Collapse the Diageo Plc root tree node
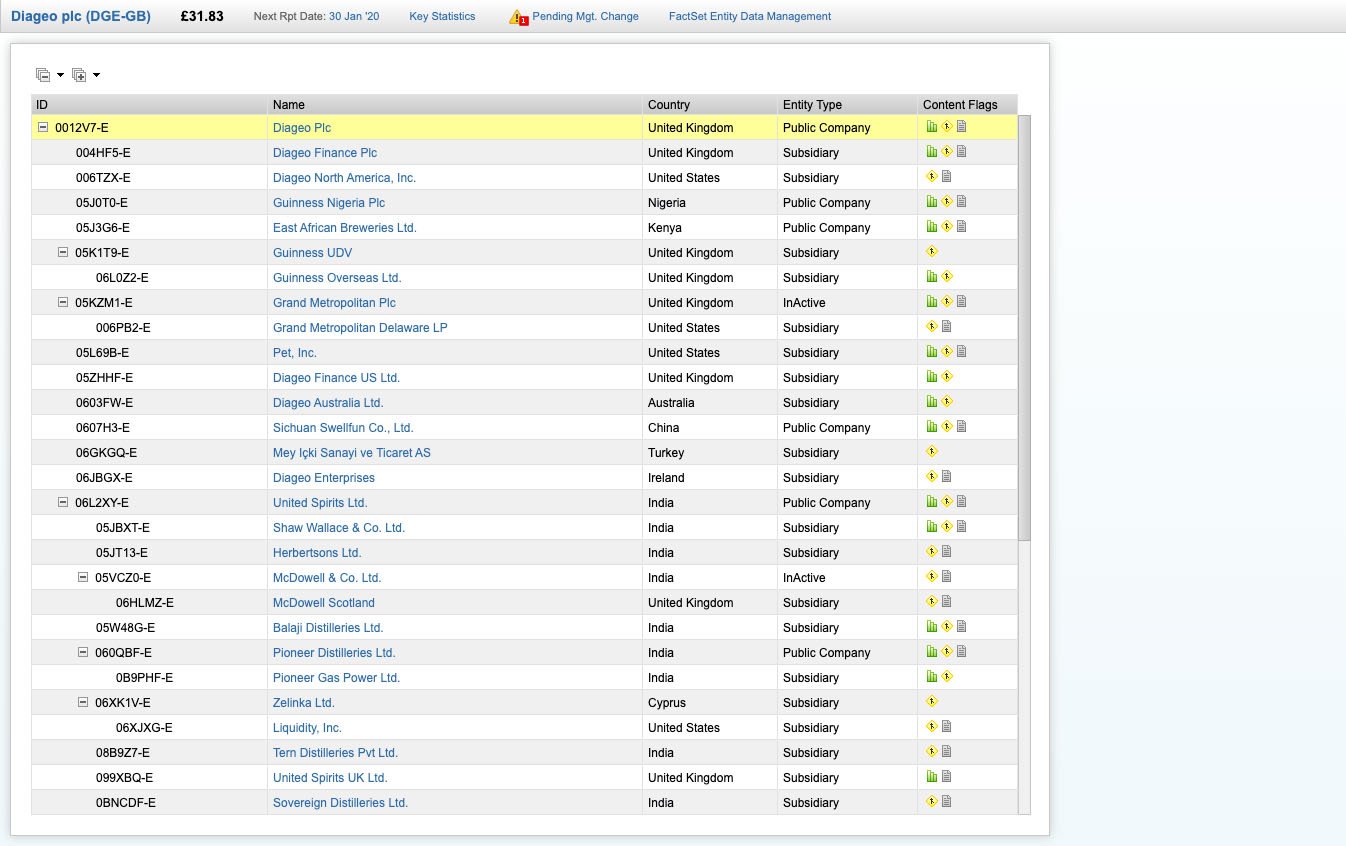The height and width of the screenshot is (846, 1346). [43, 128]
